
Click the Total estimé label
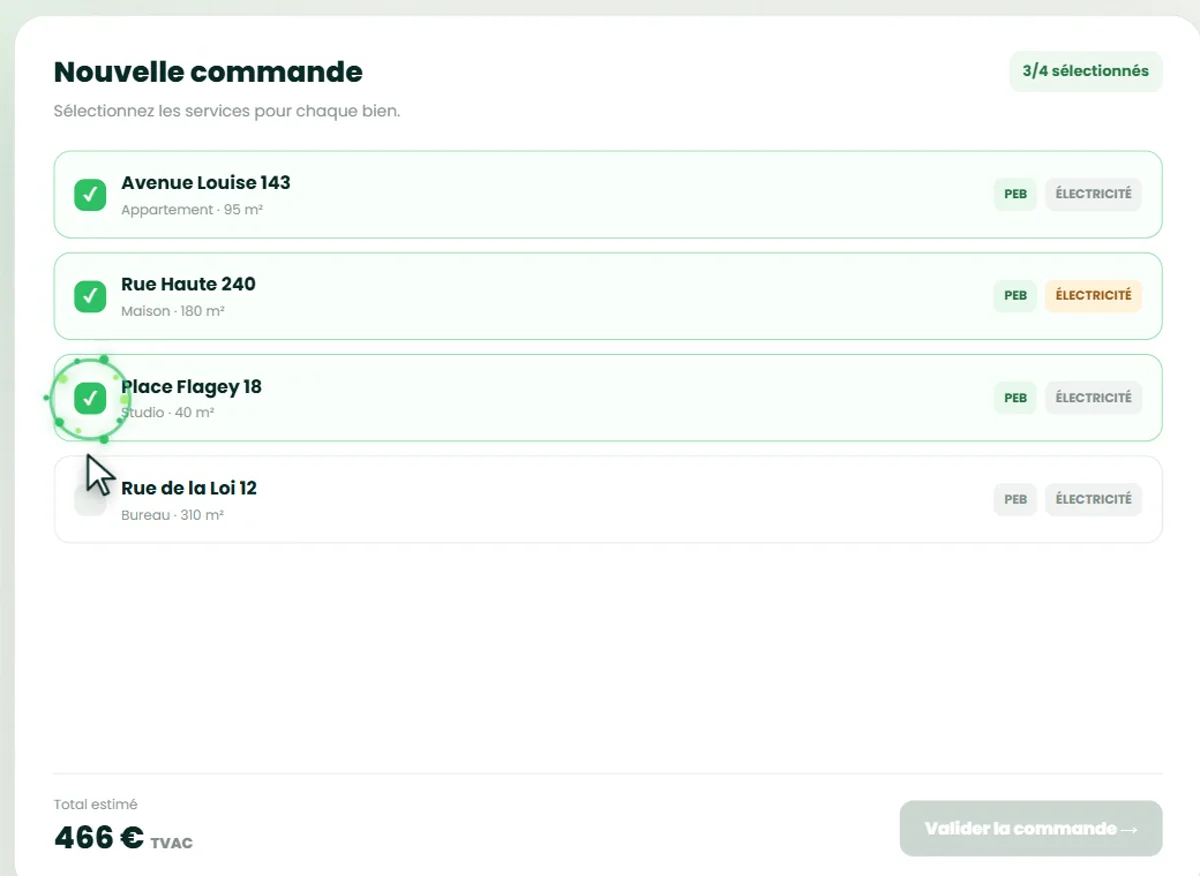[x=96, y=804]
